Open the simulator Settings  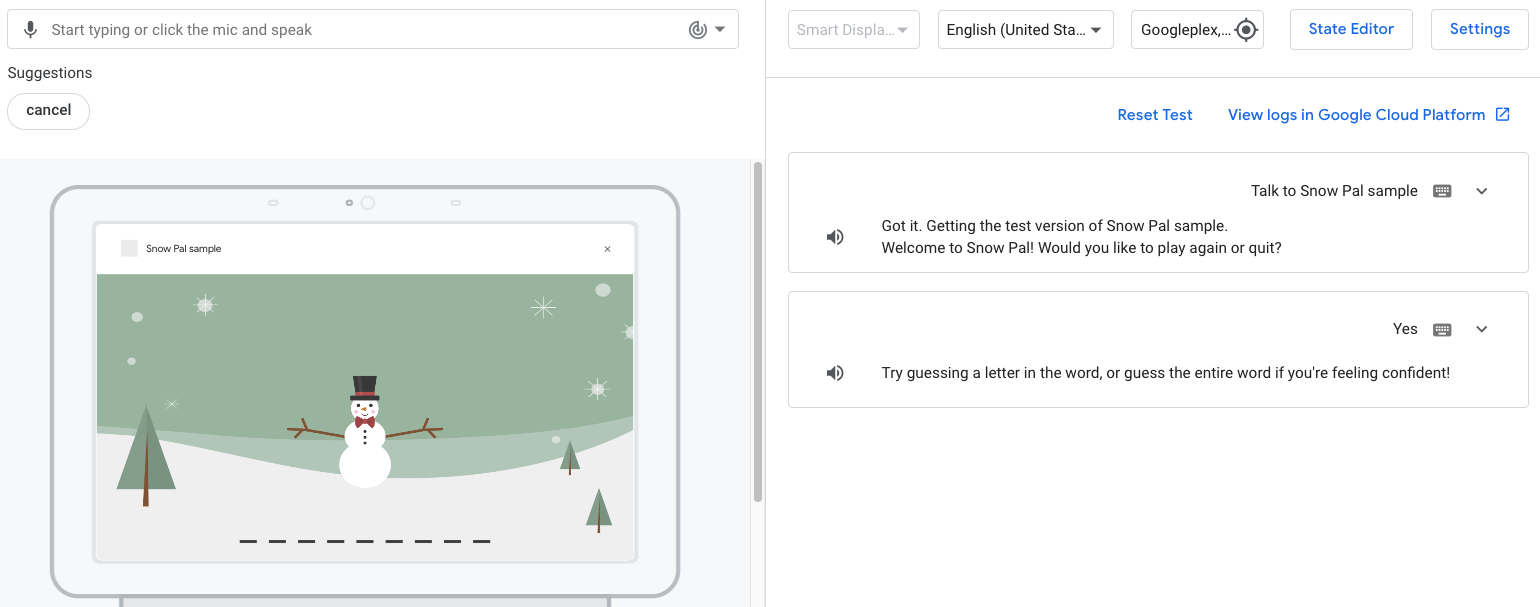coord(1479,29)
